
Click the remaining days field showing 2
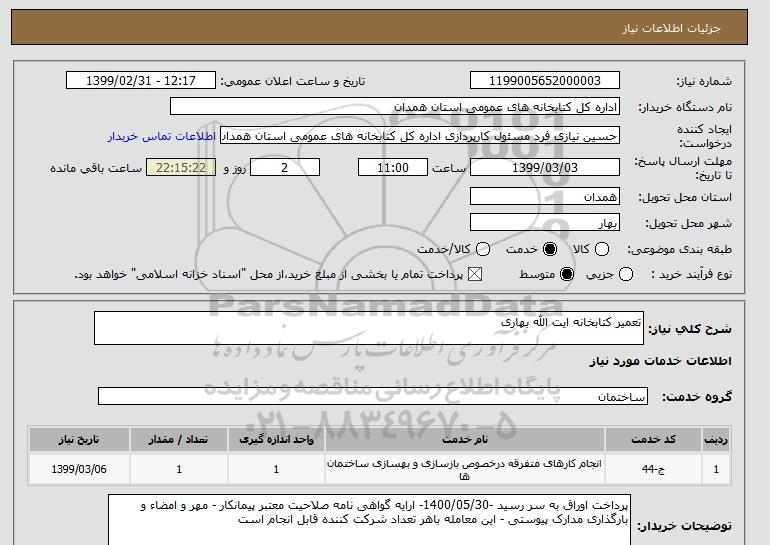[285, 167]
